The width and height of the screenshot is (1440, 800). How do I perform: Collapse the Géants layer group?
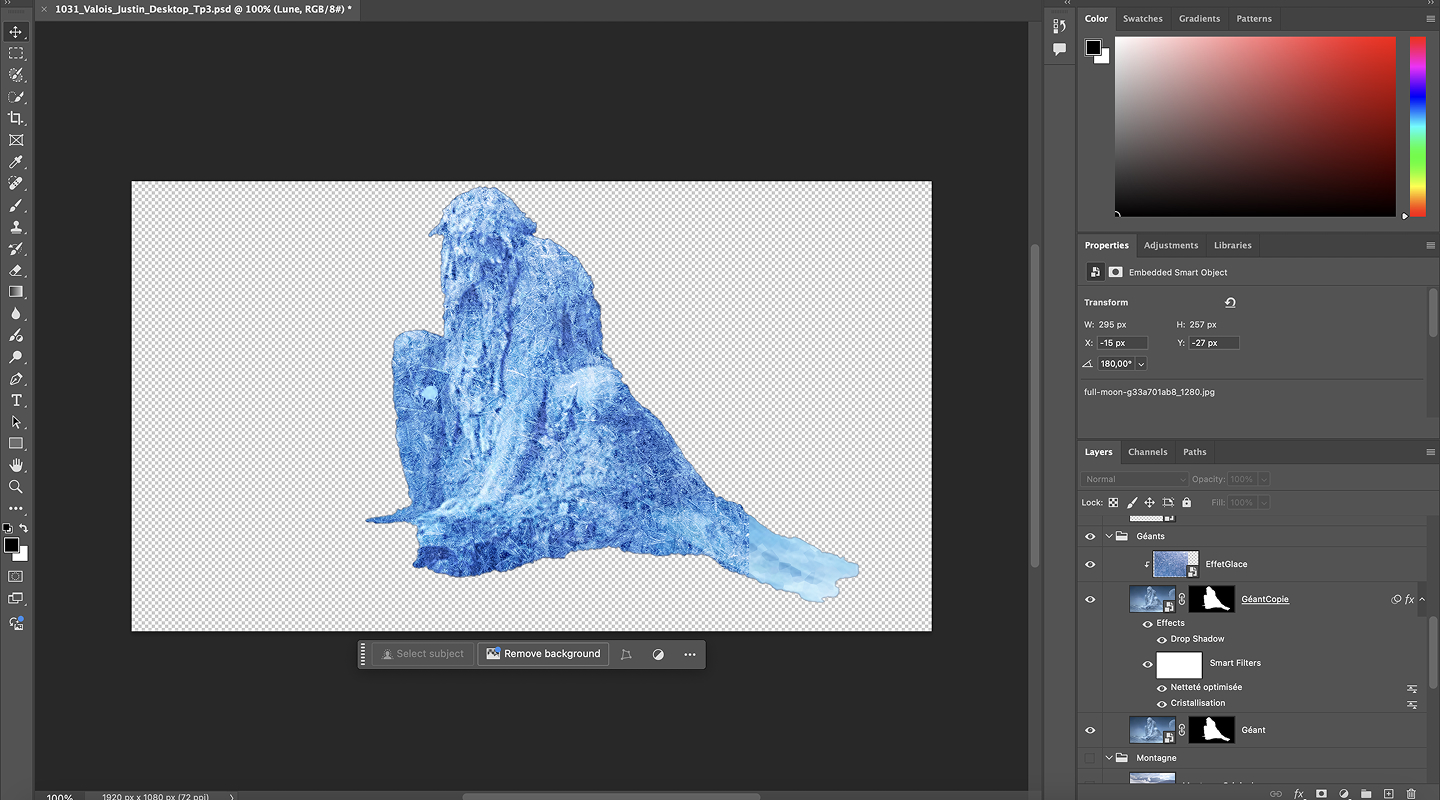1109,536
